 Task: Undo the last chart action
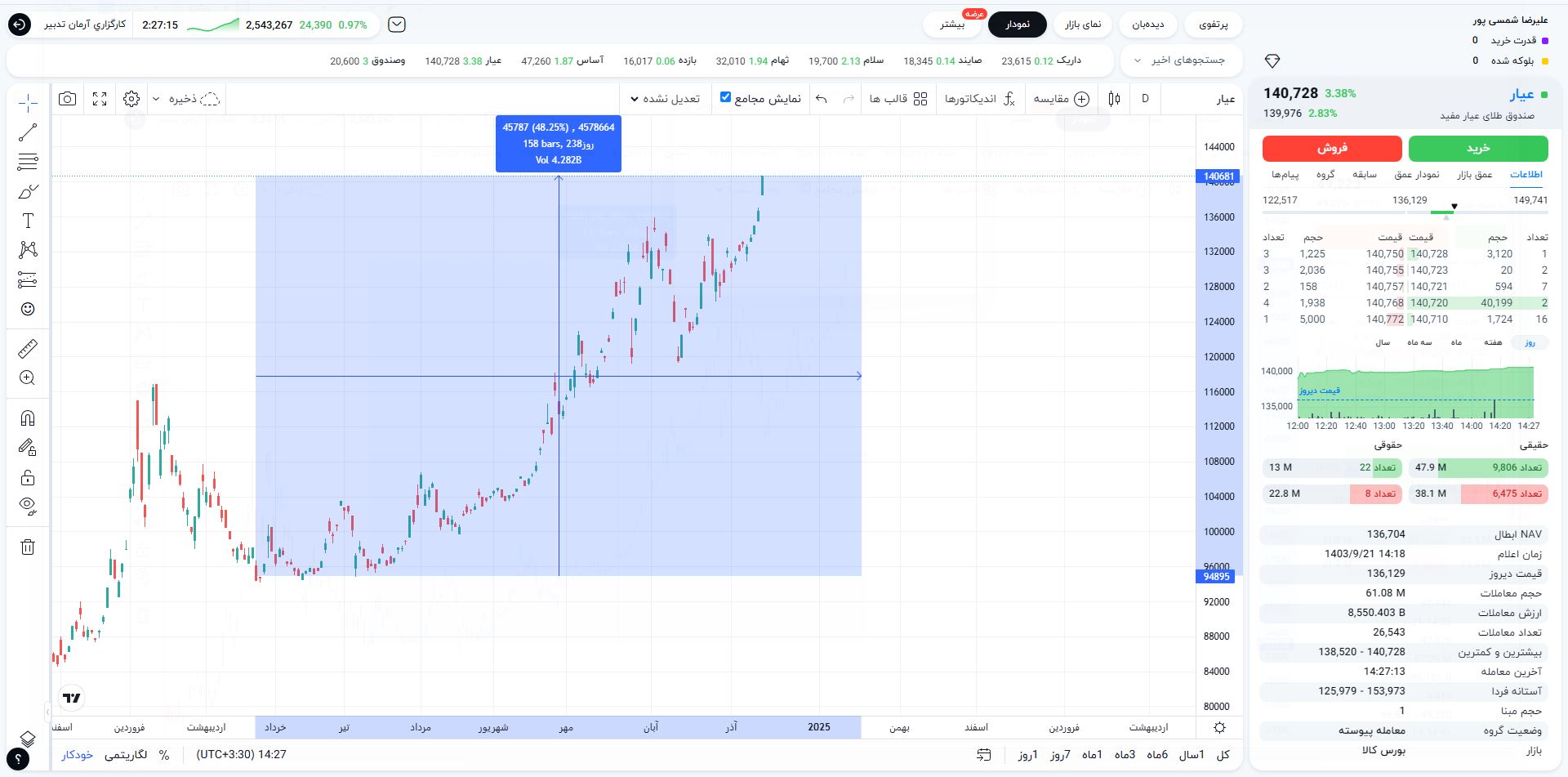tap(822, 99)
